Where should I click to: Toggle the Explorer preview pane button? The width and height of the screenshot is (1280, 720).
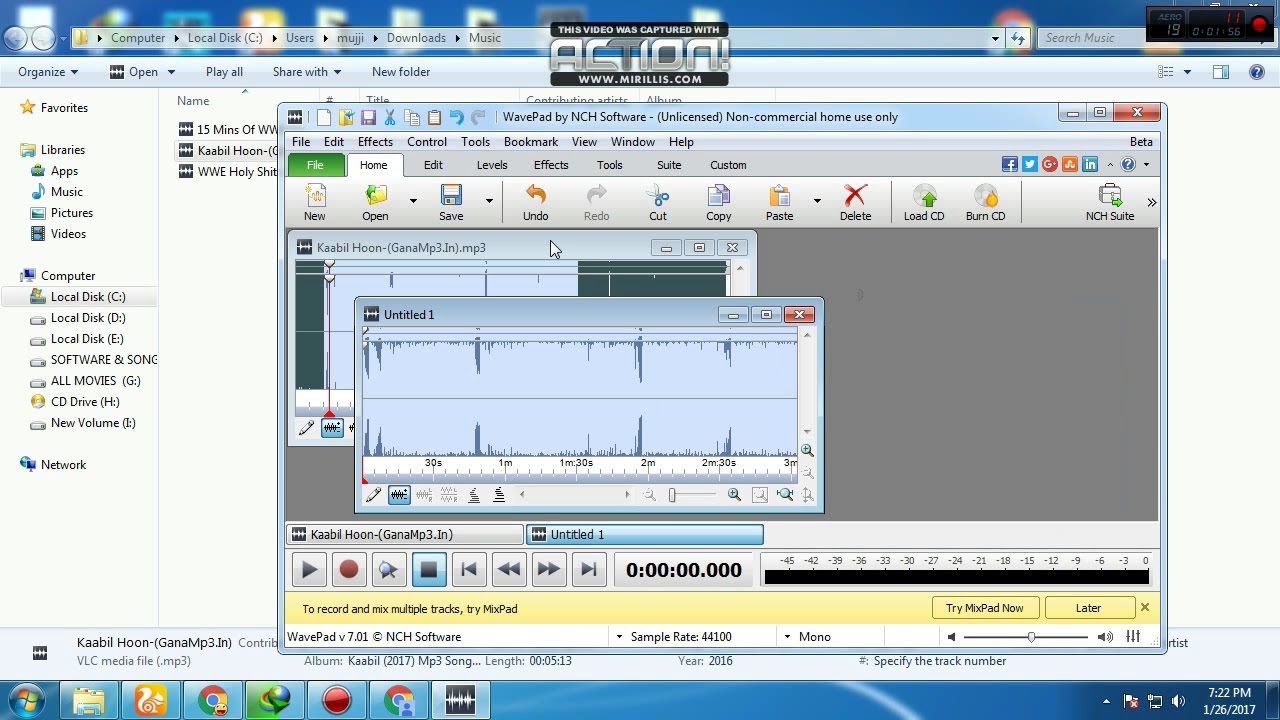[1221, 72]
